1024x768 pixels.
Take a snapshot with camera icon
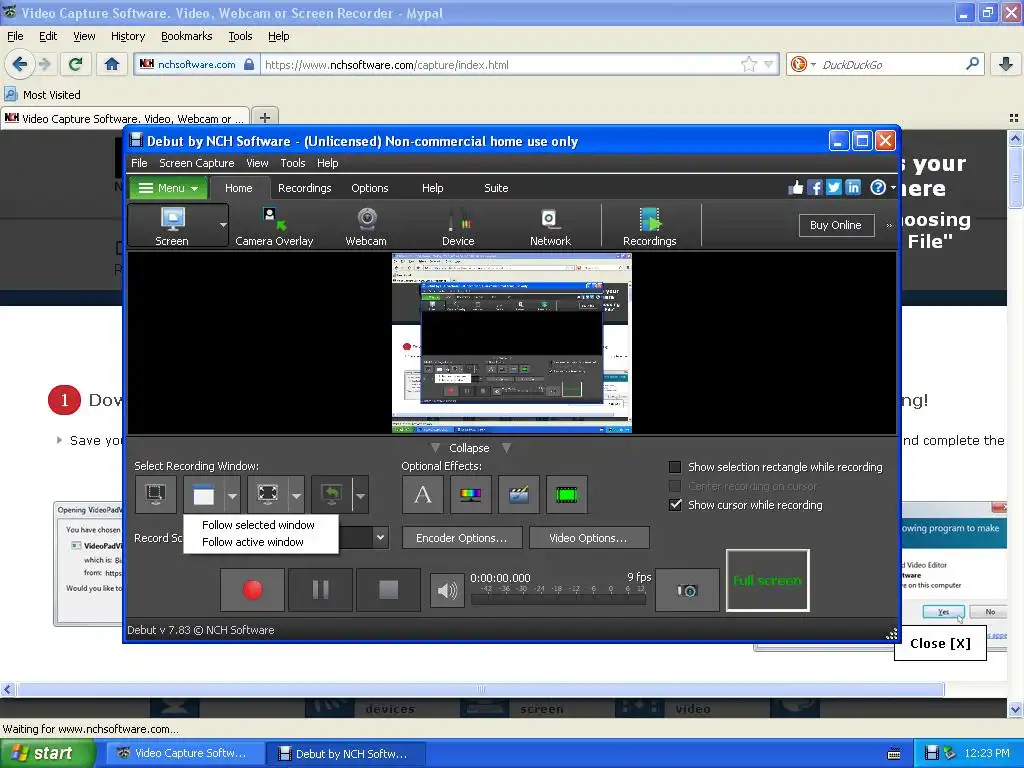click(687, 590)
